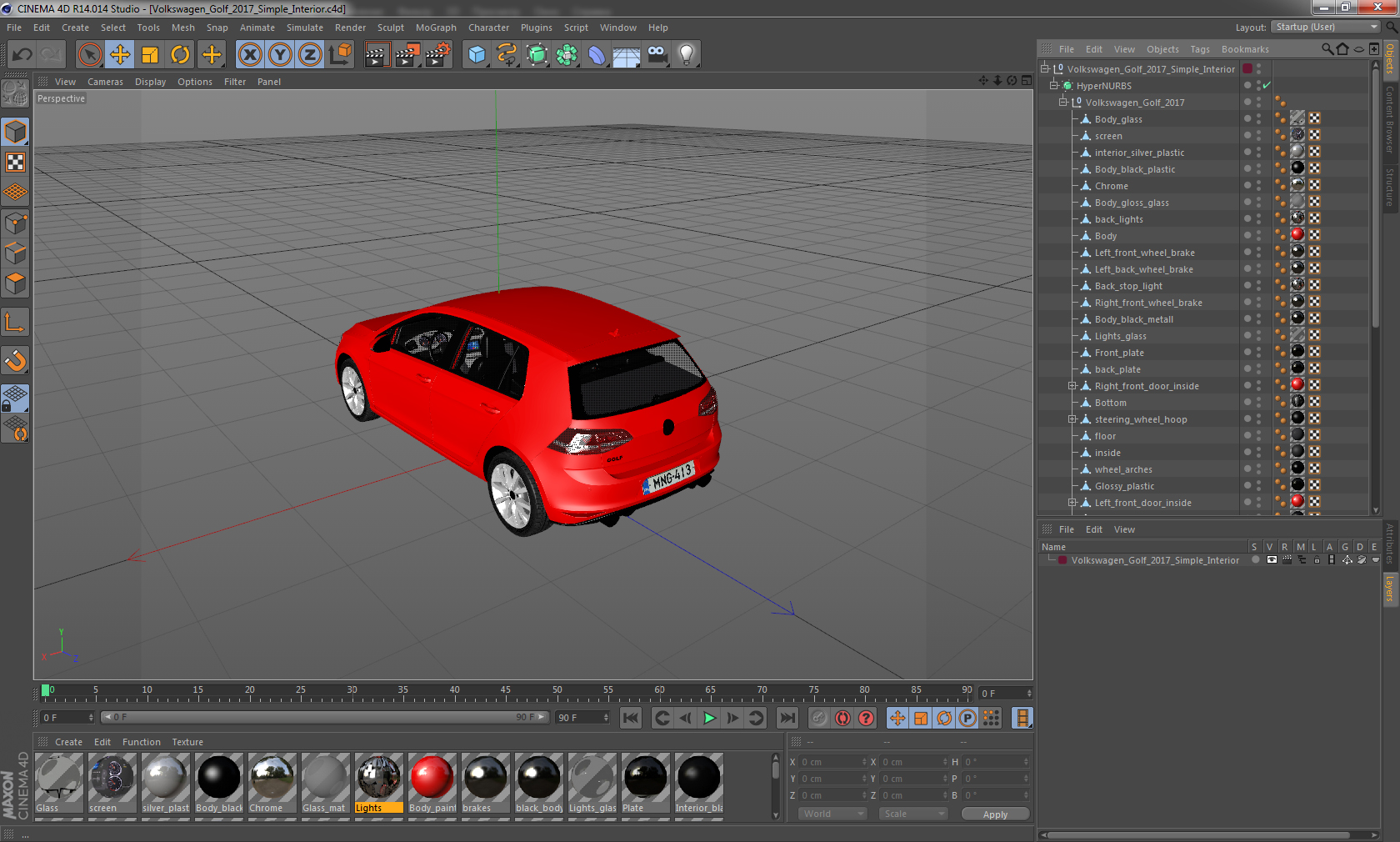Click the Material Manager Texture menu
This screenshot has height=842, width=1400.
point(187,742)
